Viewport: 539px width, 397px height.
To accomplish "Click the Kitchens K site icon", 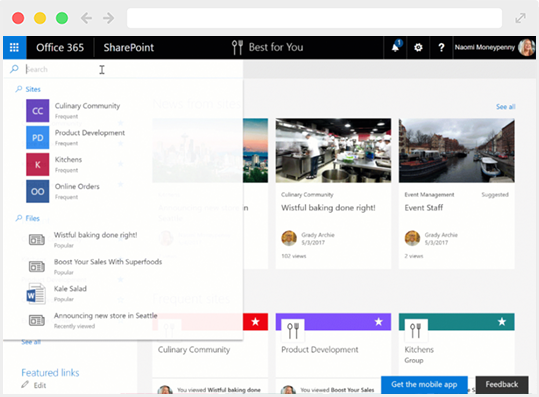I will (37, 164).
